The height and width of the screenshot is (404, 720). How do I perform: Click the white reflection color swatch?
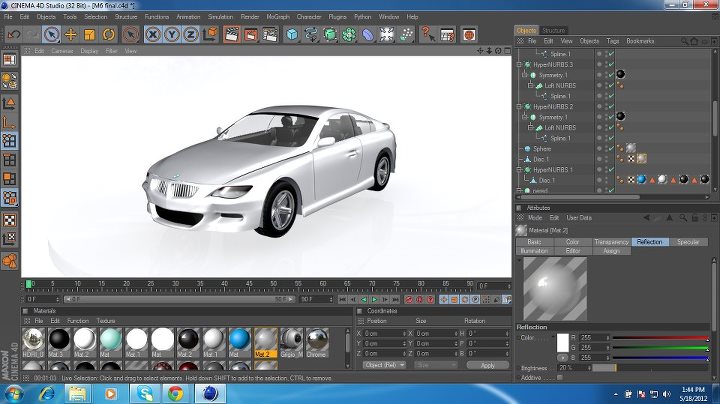(562, 342)
